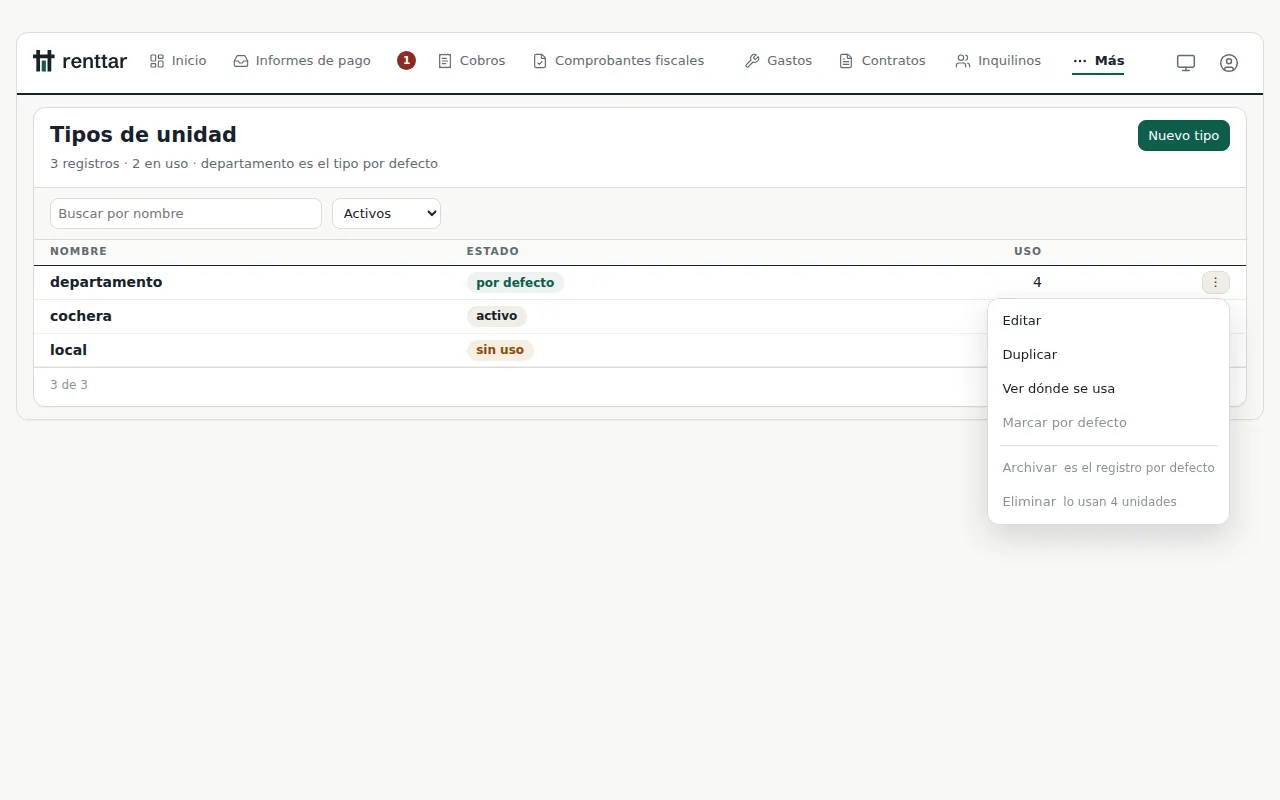
Task: Click the NOMBRE column header
Action: 78,252
